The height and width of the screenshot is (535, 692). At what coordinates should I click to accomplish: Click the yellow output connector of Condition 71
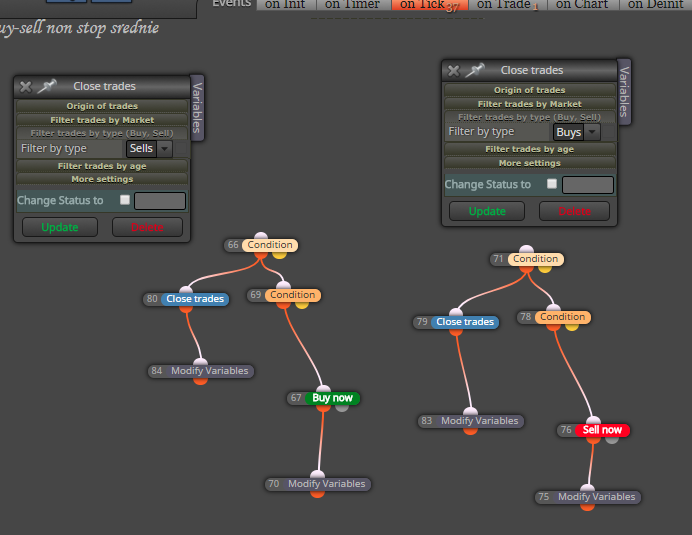tap(545, 268)
